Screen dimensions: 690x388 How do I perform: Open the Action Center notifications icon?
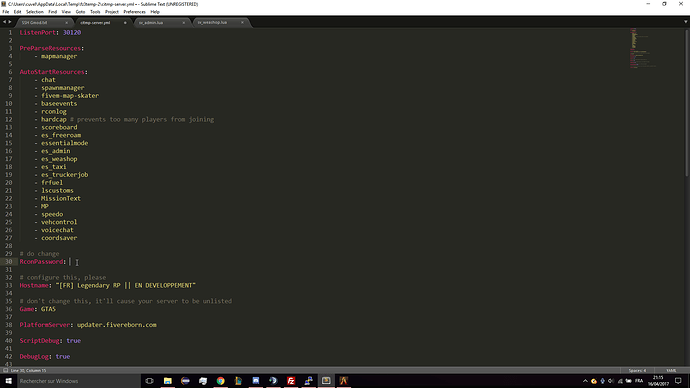679,381
